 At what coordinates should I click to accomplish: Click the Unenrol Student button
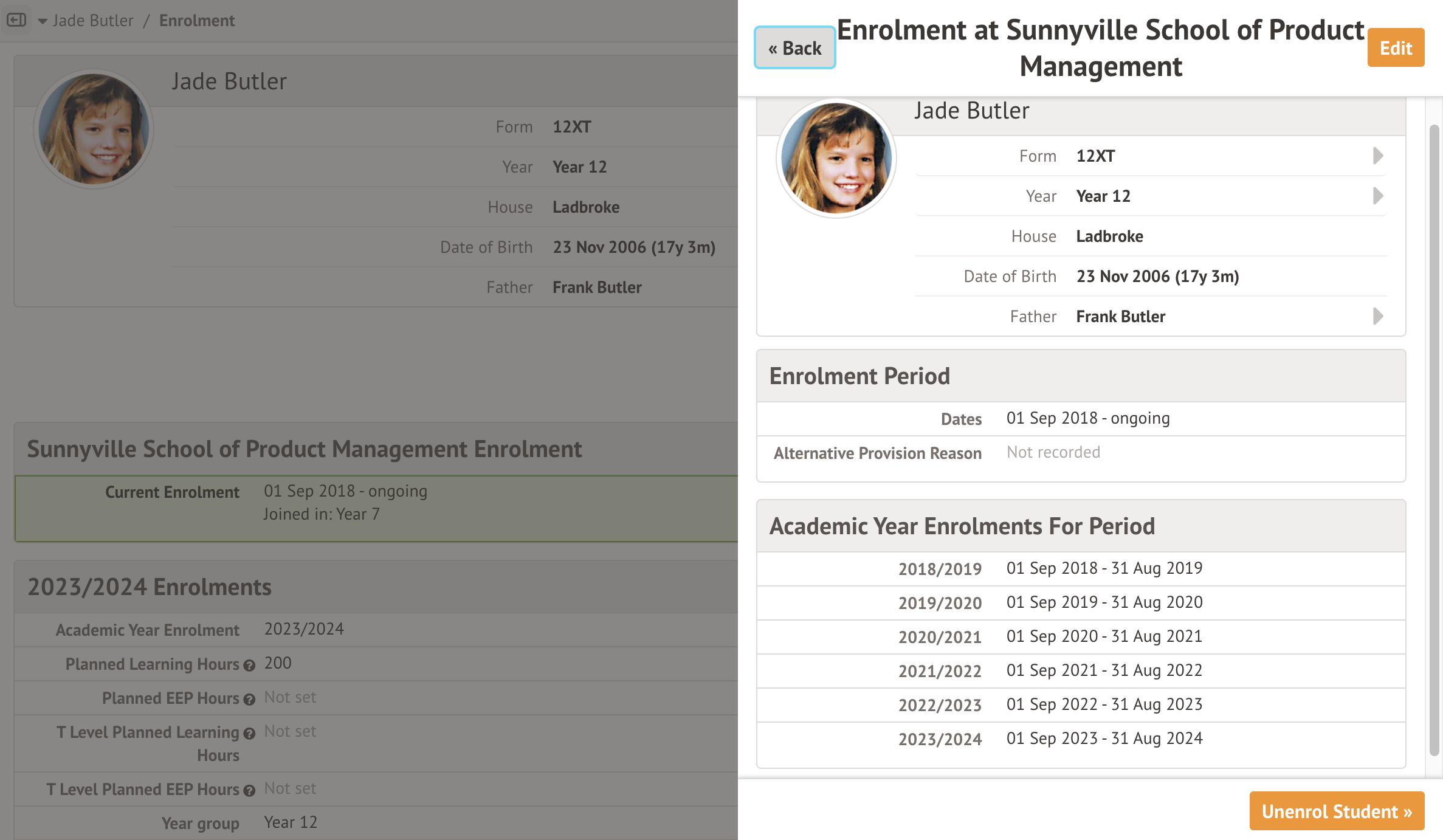coord(1336,811)
